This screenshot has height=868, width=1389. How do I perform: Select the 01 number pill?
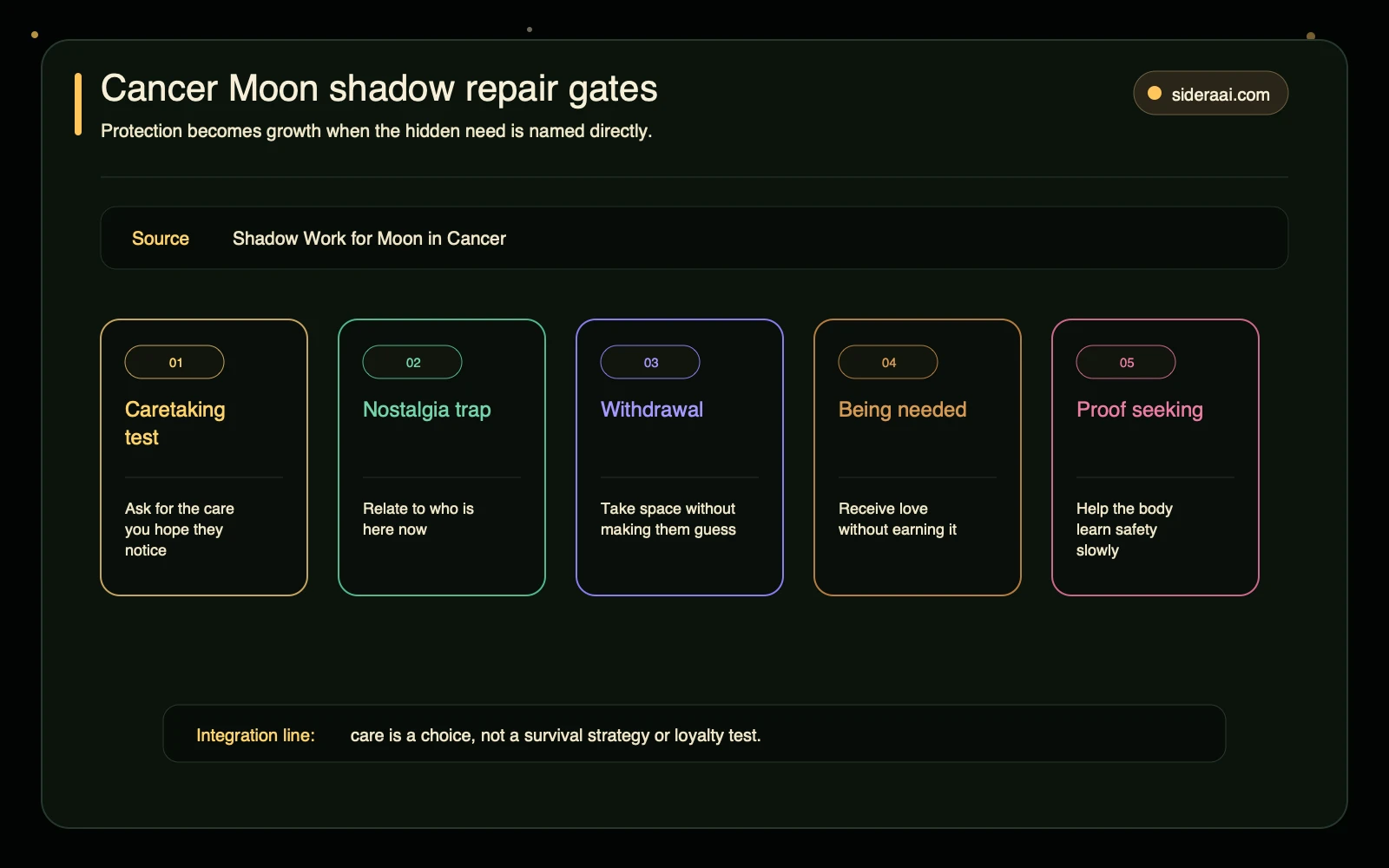(174, 362)
